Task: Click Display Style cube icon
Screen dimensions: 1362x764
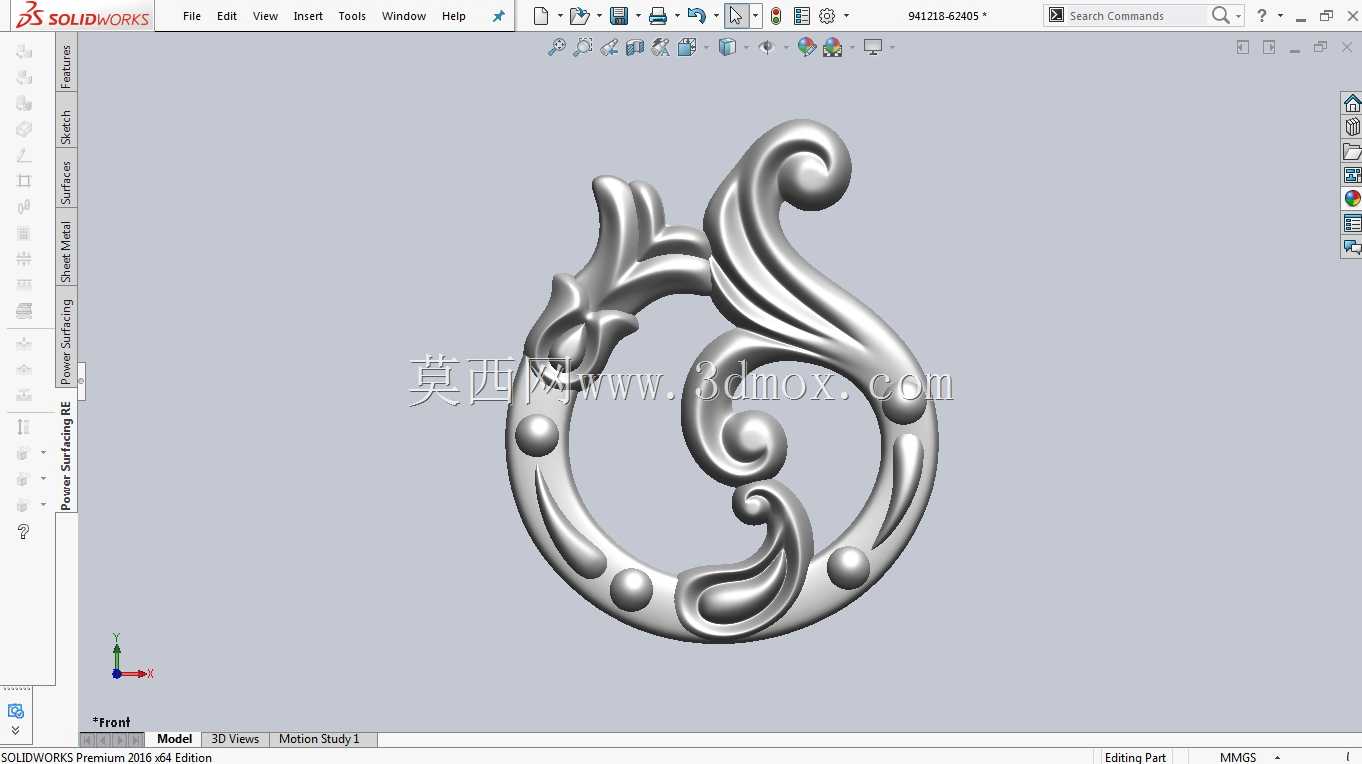Action: pyautogui.click(x=728, y=47)
